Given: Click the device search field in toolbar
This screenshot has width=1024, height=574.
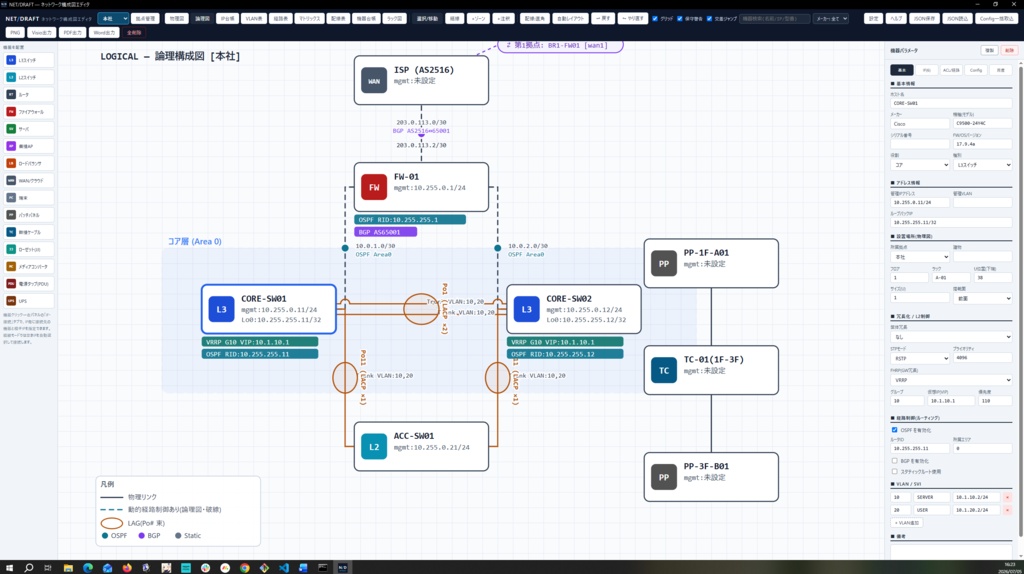Looking at the screenshot, I should click(775, 18).
